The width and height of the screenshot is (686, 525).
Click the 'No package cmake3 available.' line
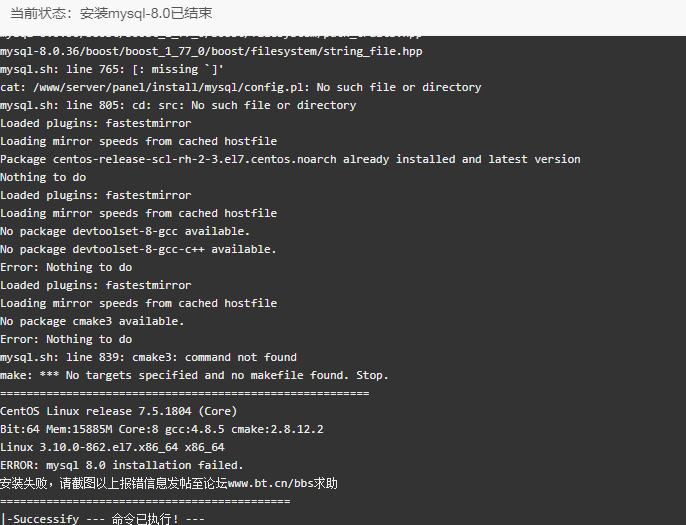92,322
